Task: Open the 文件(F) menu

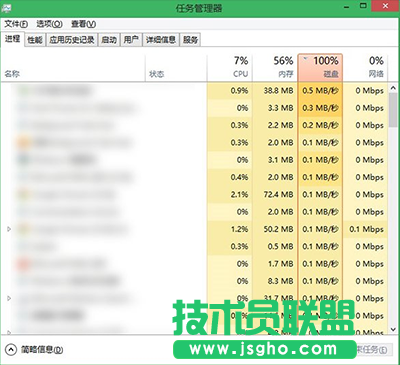Action: tap(16, 24)
